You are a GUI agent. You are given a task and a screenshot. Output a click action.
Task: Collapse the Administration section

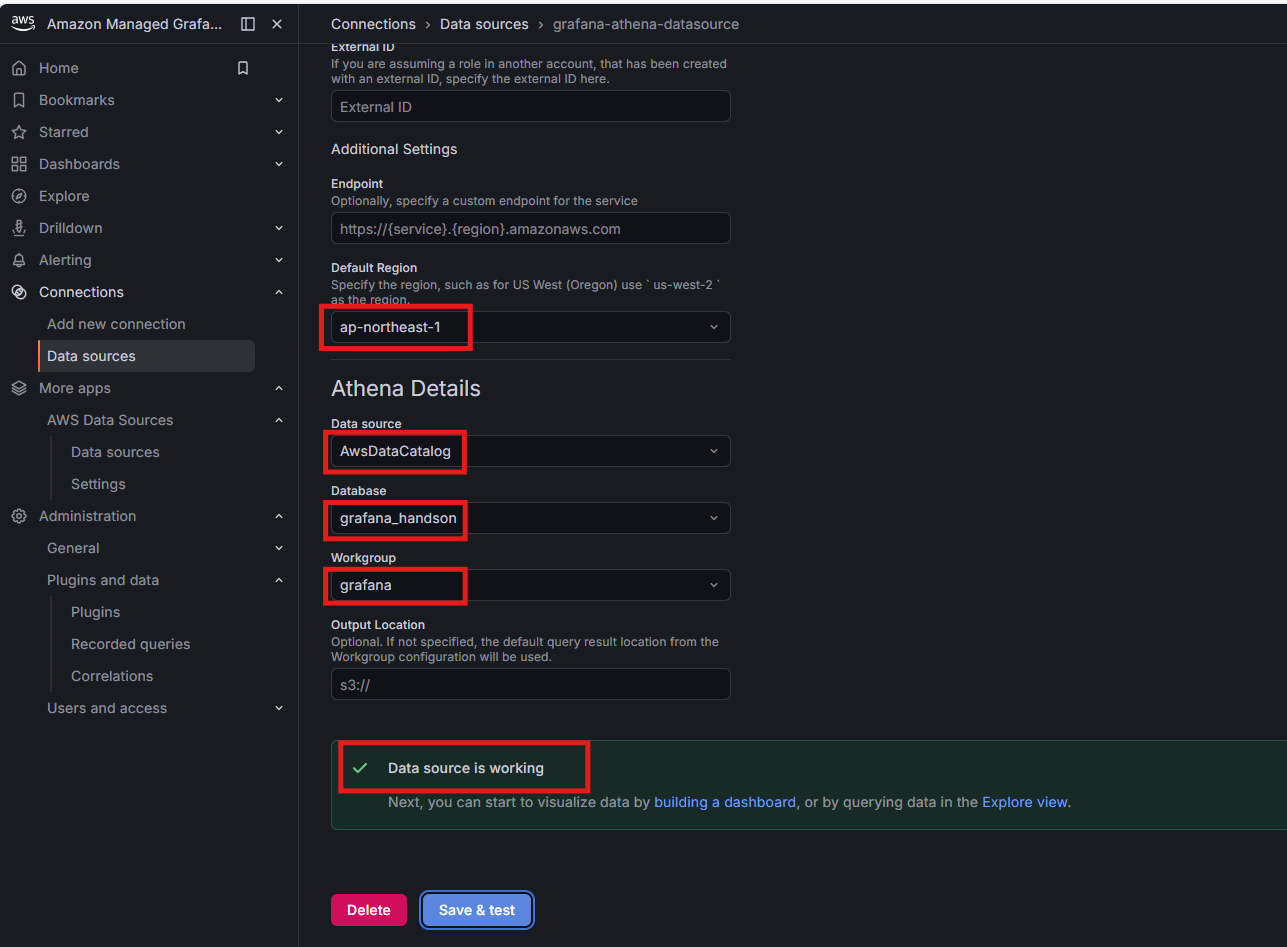click(279, 516)
